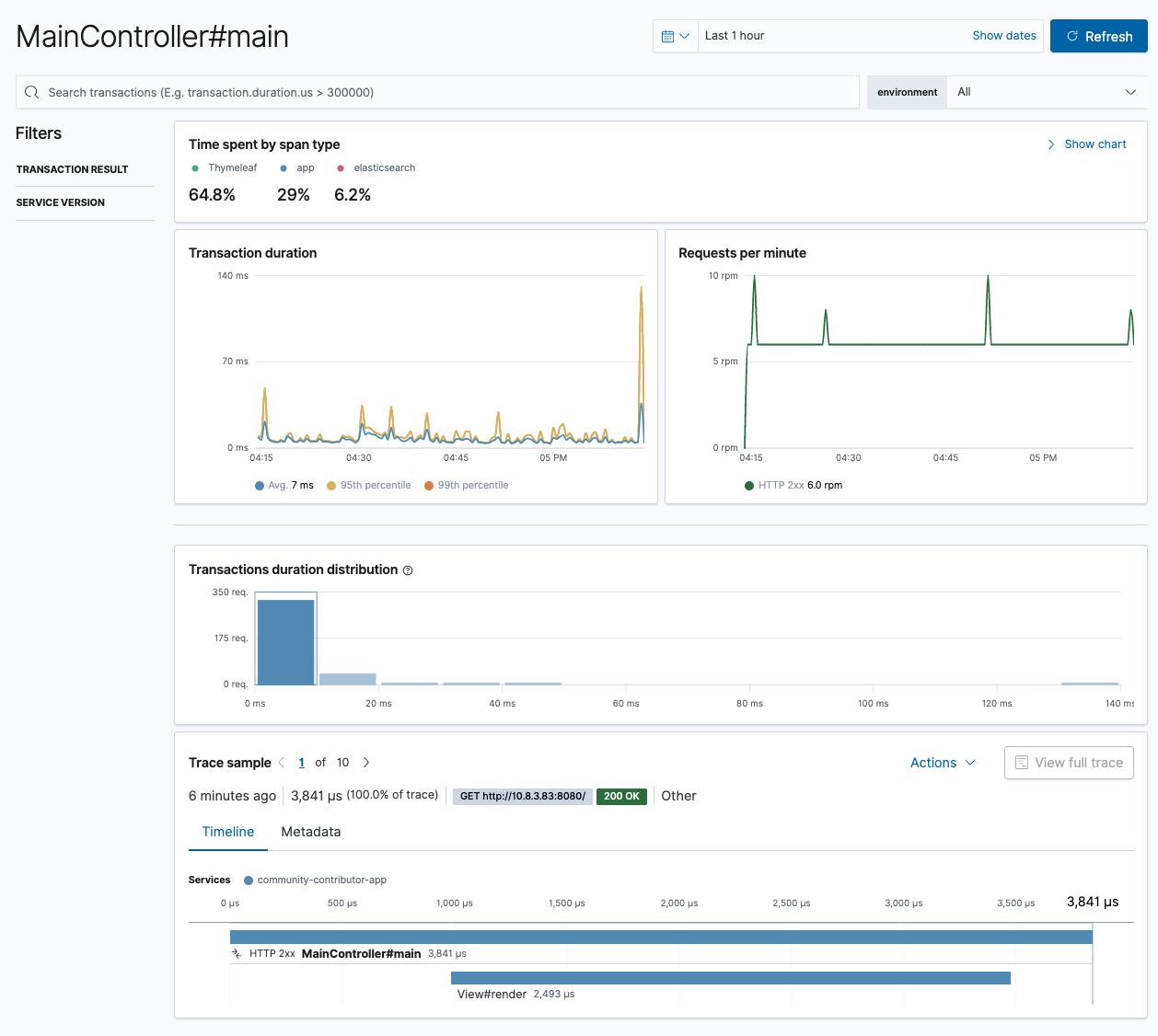Click the magnifier icon in the search bar
This screenshot has width=1158, height=1036.
point(32,92)
